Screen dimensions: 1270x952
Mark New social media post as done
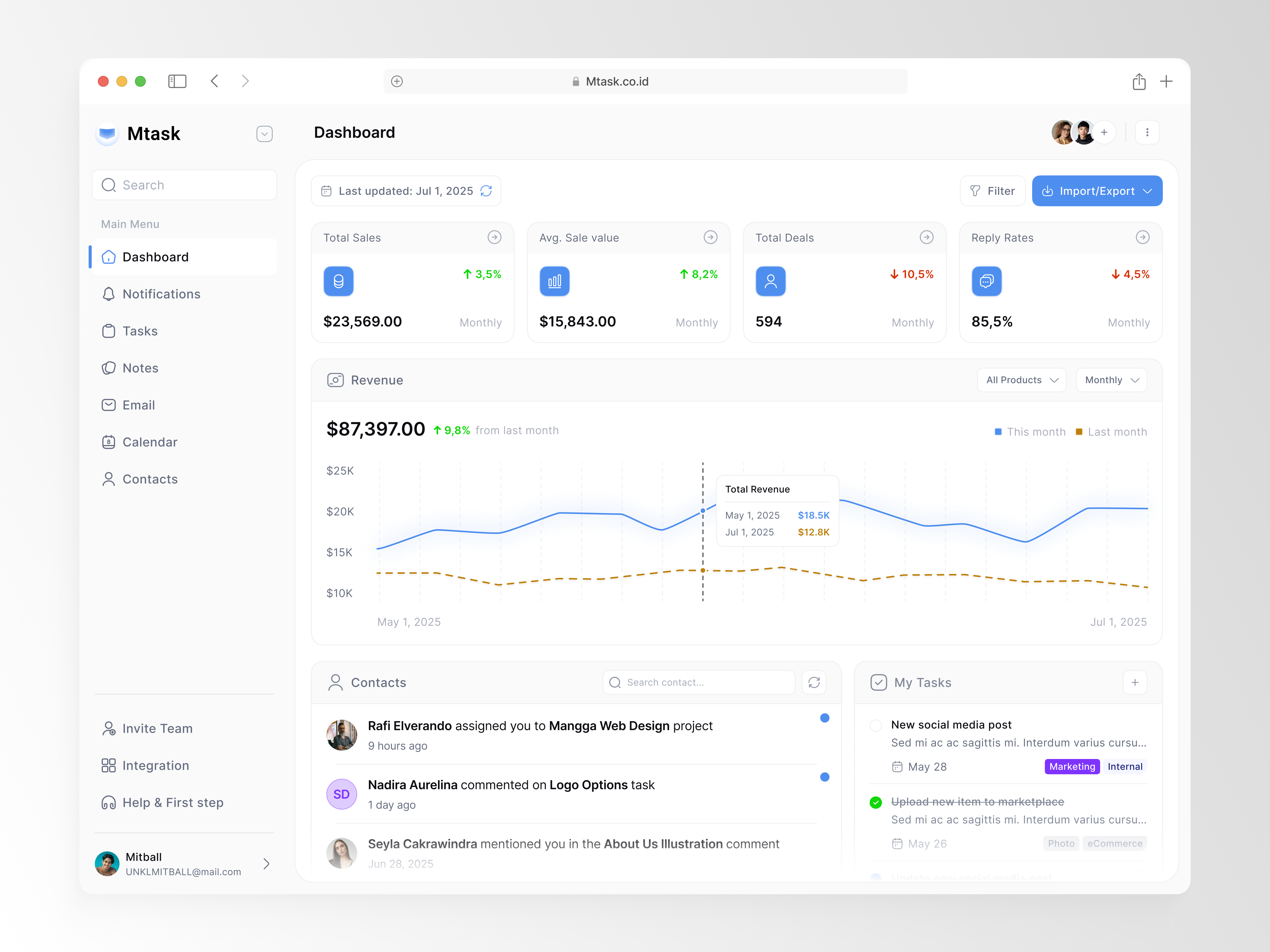tap(876, 725)
